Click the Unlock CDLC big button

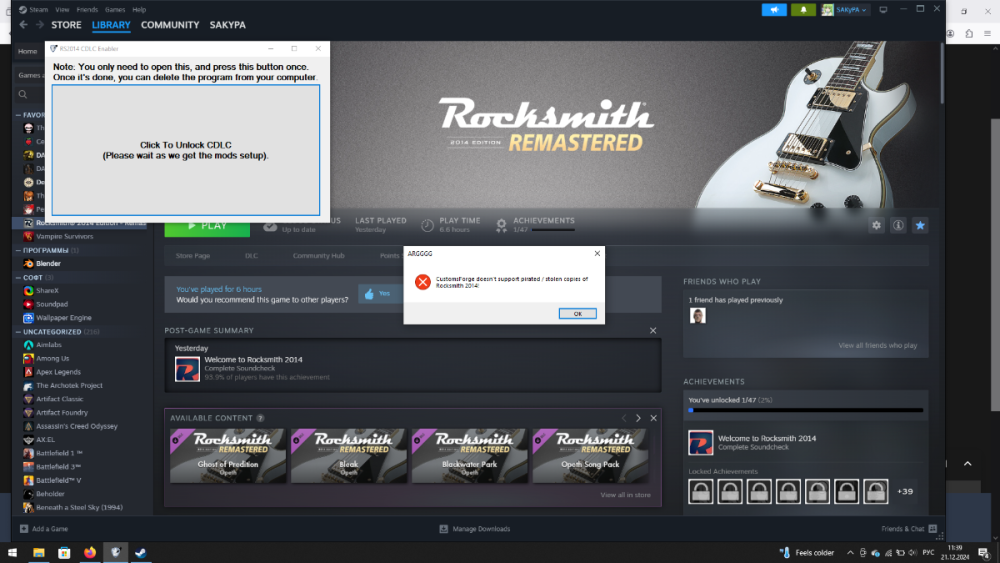tap(186, 150)
